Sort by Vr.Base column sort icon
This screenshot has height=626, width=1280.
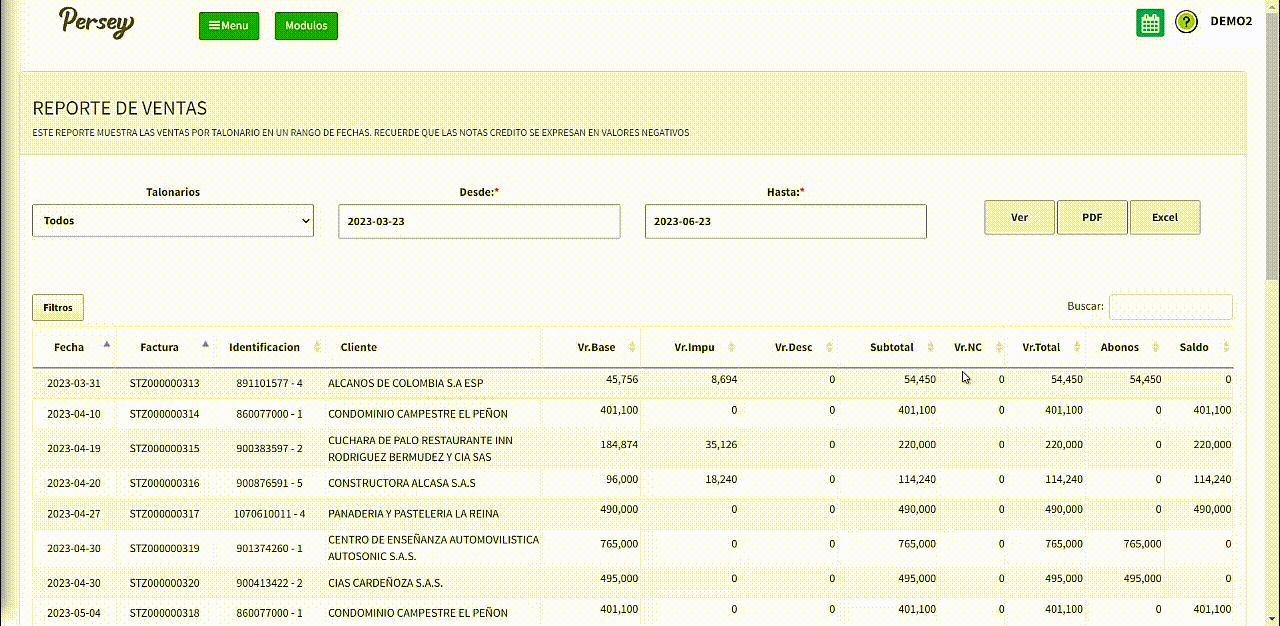click(631, 347)
